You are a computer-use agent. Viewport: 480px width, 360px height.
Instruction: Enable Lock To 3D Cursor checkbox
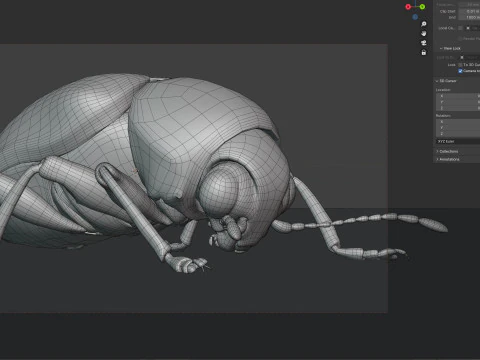[460, 65]
